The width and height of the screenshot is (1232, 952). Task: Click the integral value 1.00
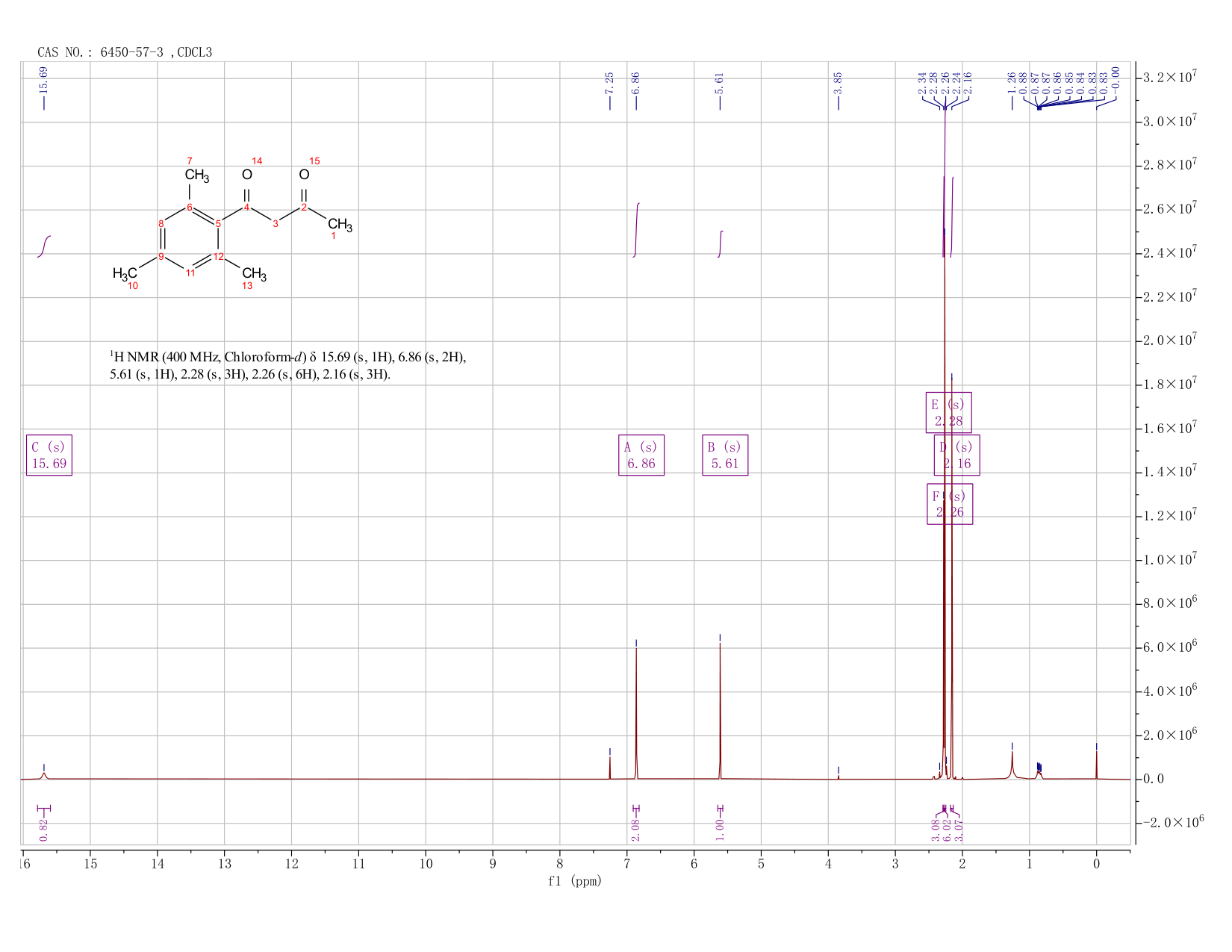point(720,830)
